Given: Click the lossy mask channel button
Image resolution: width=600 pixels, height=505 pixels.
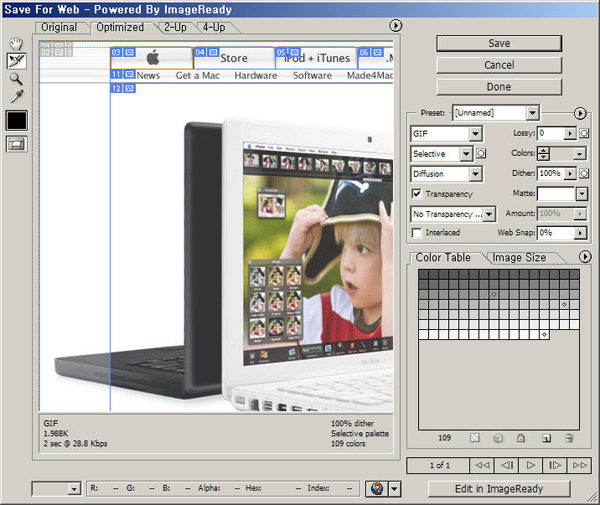Looking at the screenshot, I should [584, 133].
